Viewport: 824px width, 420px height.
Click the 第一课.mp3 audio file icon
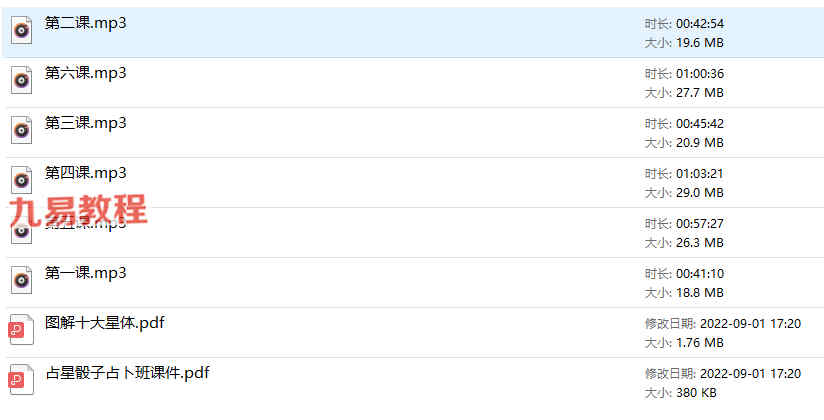(x=22, y=280)
